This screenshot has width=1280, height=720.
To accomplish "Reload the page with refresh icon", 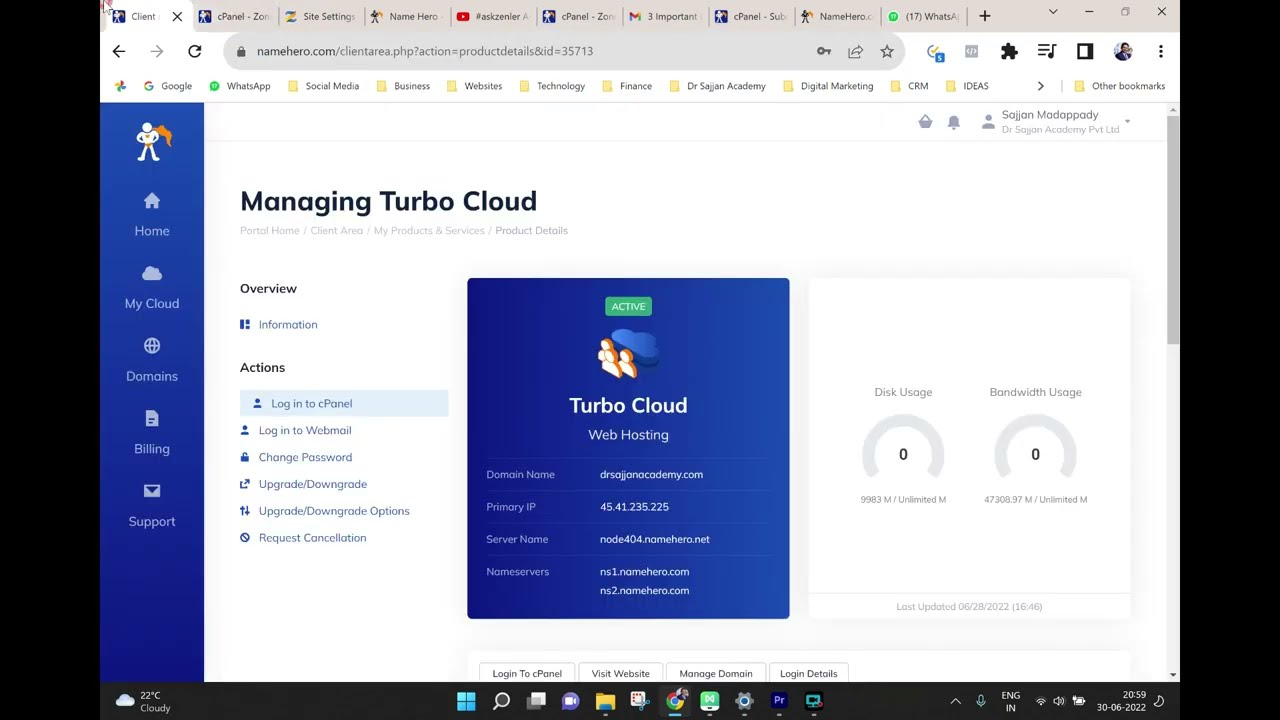I will tap(195, 51).
